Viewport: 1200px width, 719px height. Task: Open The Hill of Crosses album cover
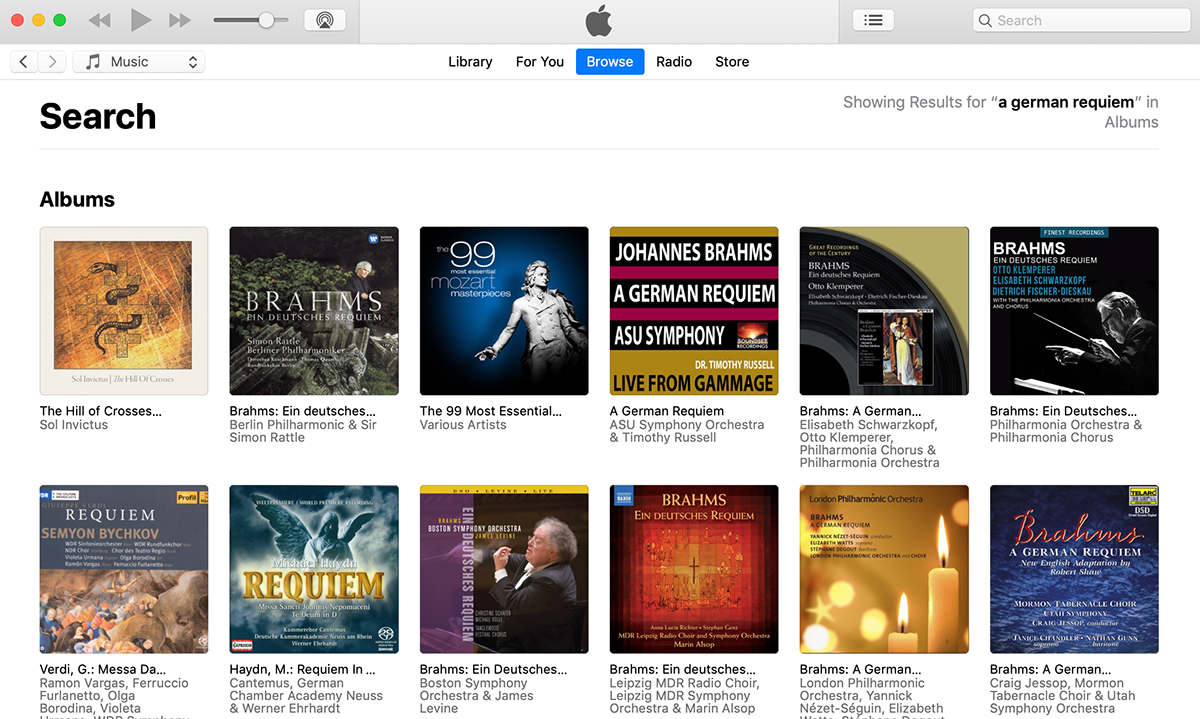click(x=124, y=311)
